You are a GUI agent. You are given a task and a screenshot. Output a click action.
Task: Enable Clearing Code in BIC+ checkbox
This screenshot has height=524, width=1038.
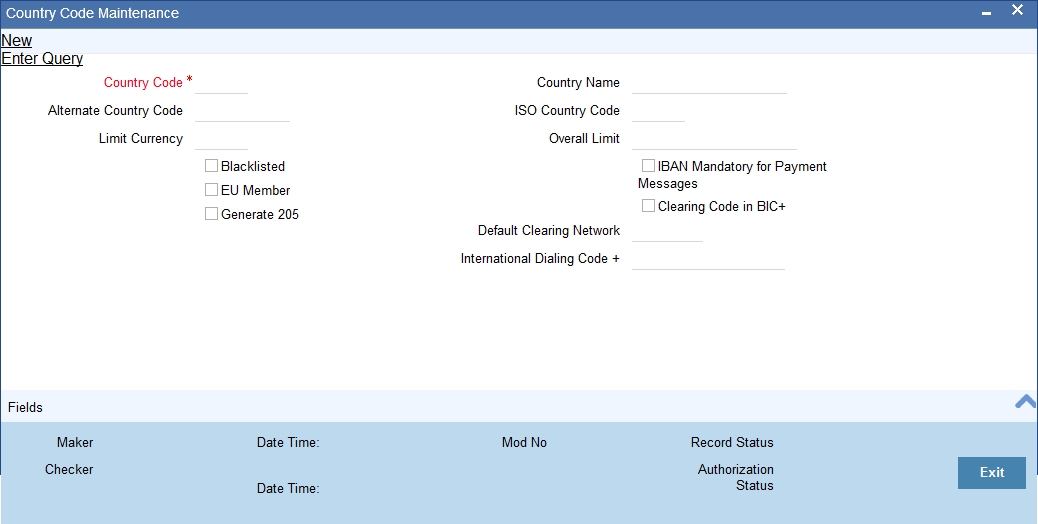click(x=648, y=206)
